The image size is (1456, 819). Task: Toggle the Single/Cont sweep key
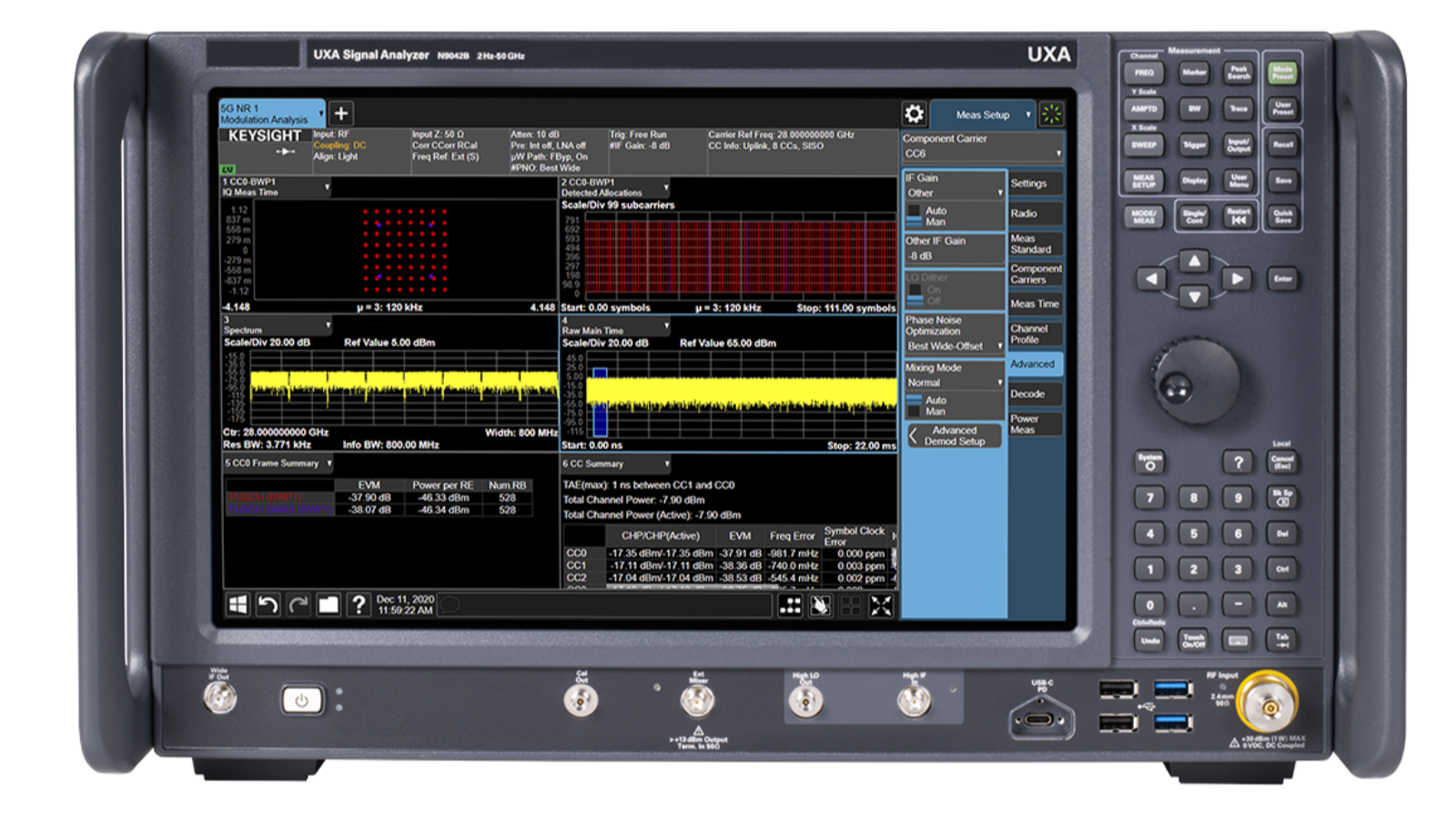[x=1194, y=216]
